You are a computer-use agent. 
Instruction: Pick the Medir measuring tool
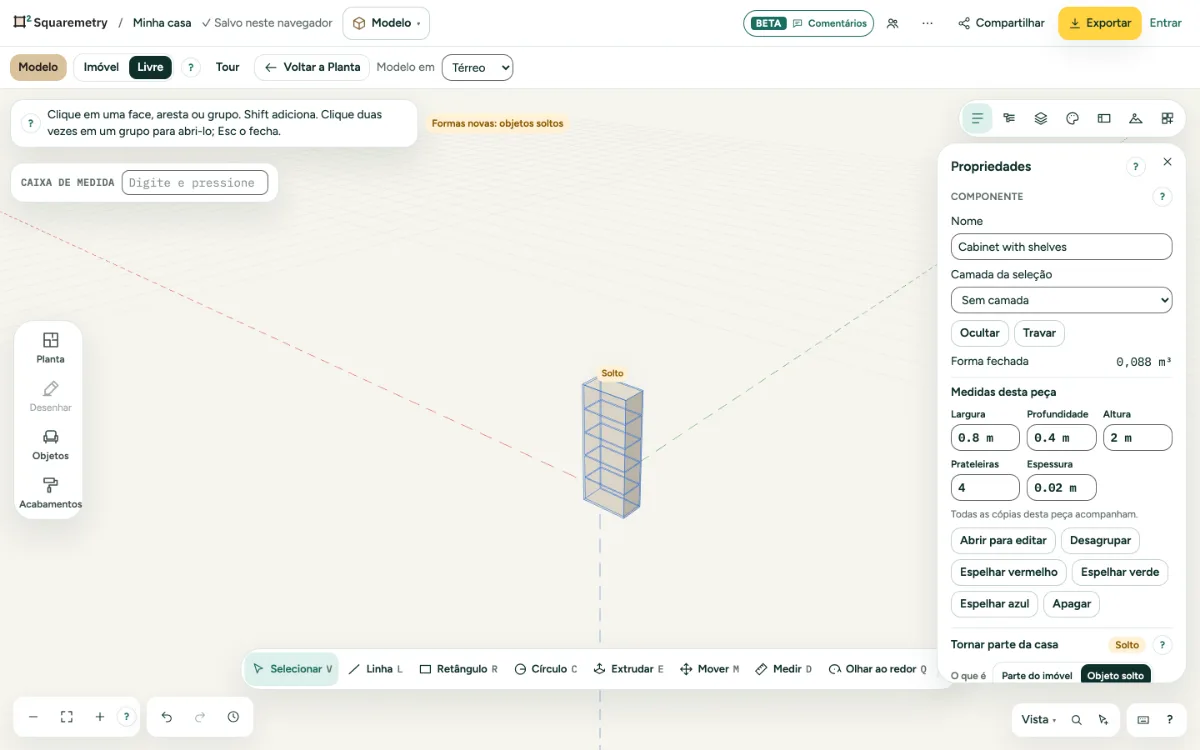point(784,669)
